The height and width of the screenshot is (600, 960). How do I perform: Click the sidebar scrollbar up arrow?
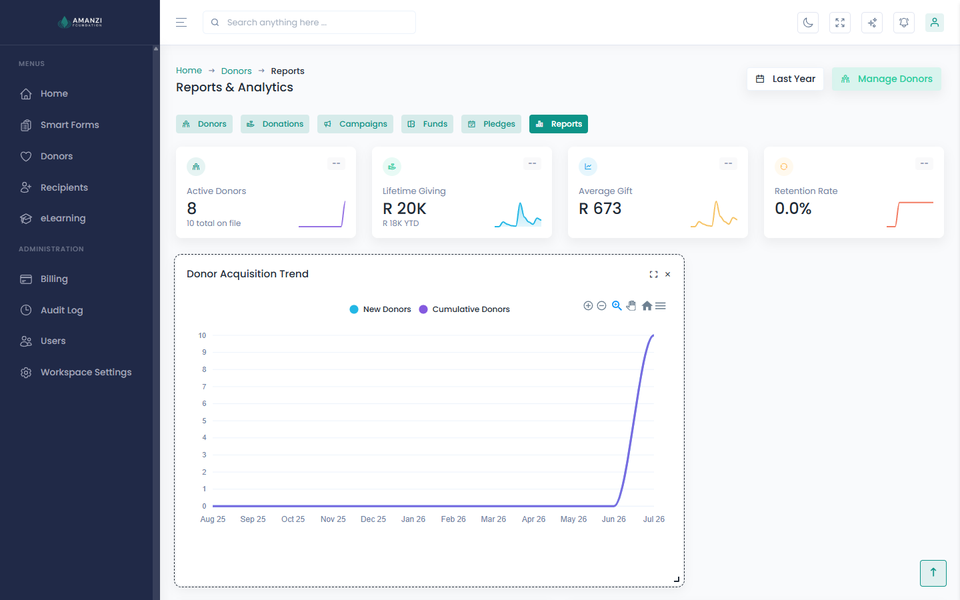[156, 49]
